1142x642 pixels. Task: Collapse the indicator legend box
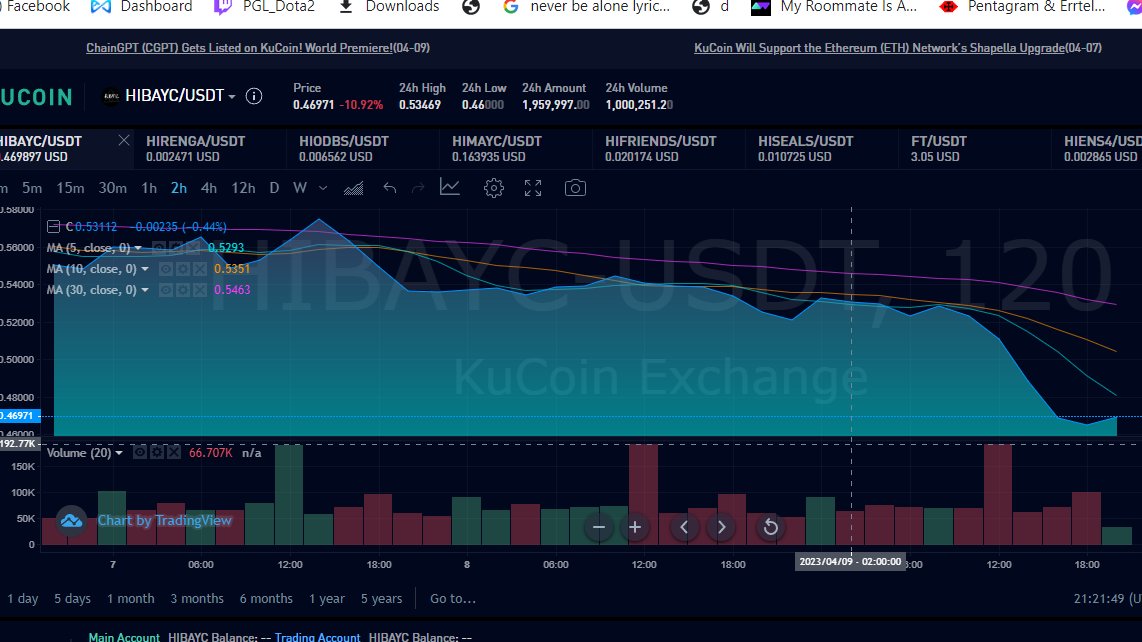pyautogui.click(x=53, y=227)
